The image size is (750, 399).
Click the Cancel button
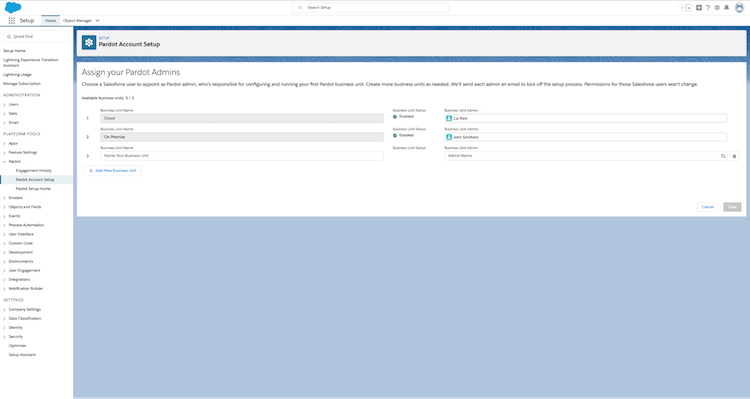click(707, 207)
